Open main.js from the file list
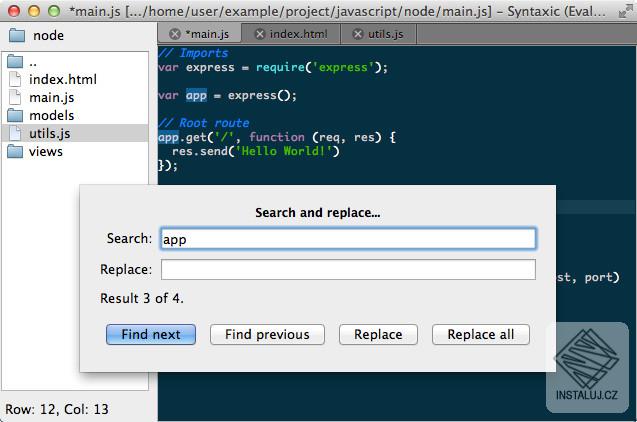637x422 pixels. point(75,97)
